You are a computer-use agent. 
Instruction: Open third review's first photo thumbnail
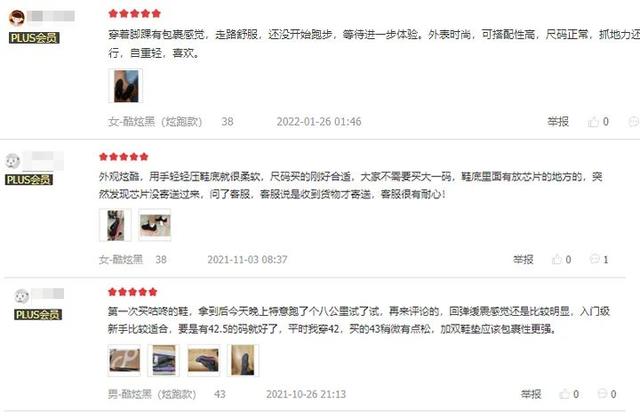[124, 360]
